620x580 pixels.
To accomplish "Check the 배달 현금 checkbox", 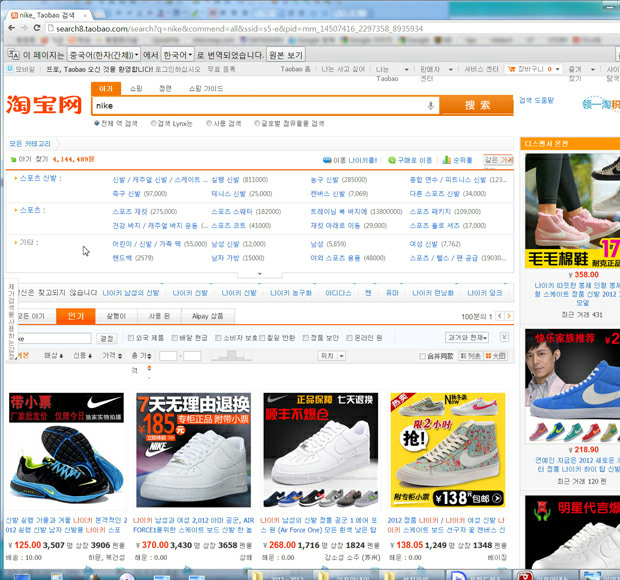I will (x=174, y=338).
